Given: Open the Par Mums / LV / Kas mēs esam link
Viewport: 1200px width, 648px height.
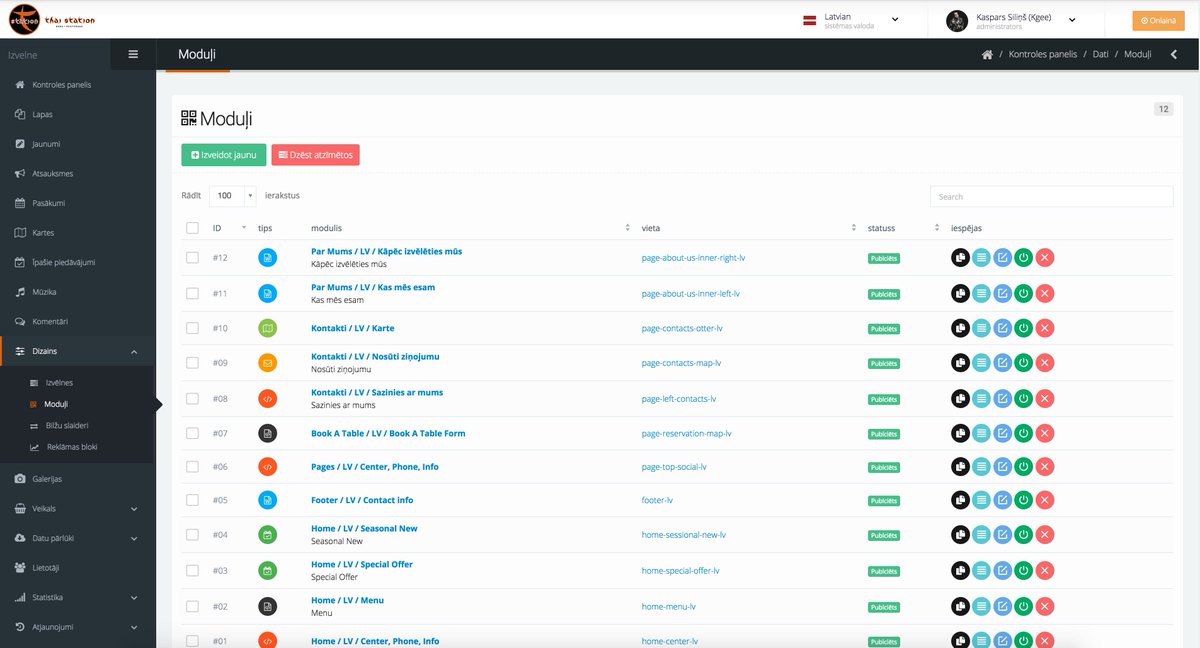Looking at the screenshot, I should (373, 288).
